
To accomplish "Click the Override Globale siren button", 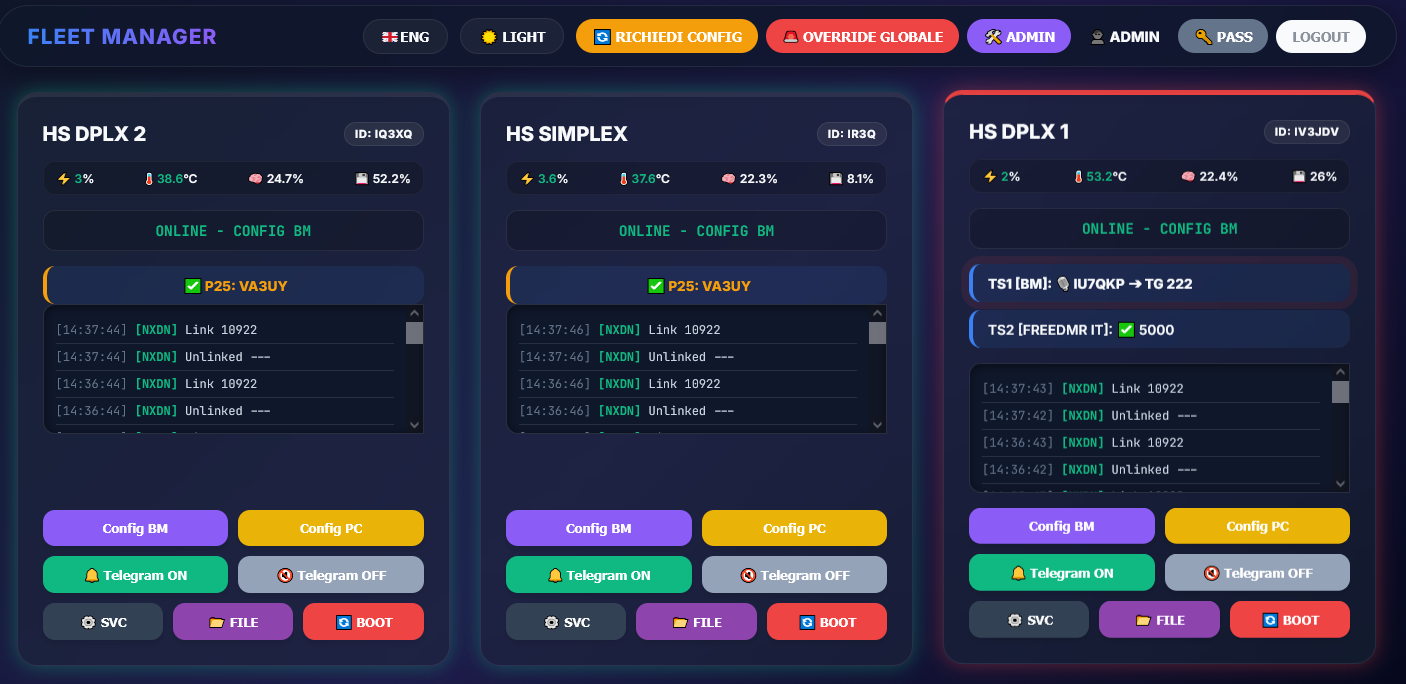I will click(x=862, y=37).
